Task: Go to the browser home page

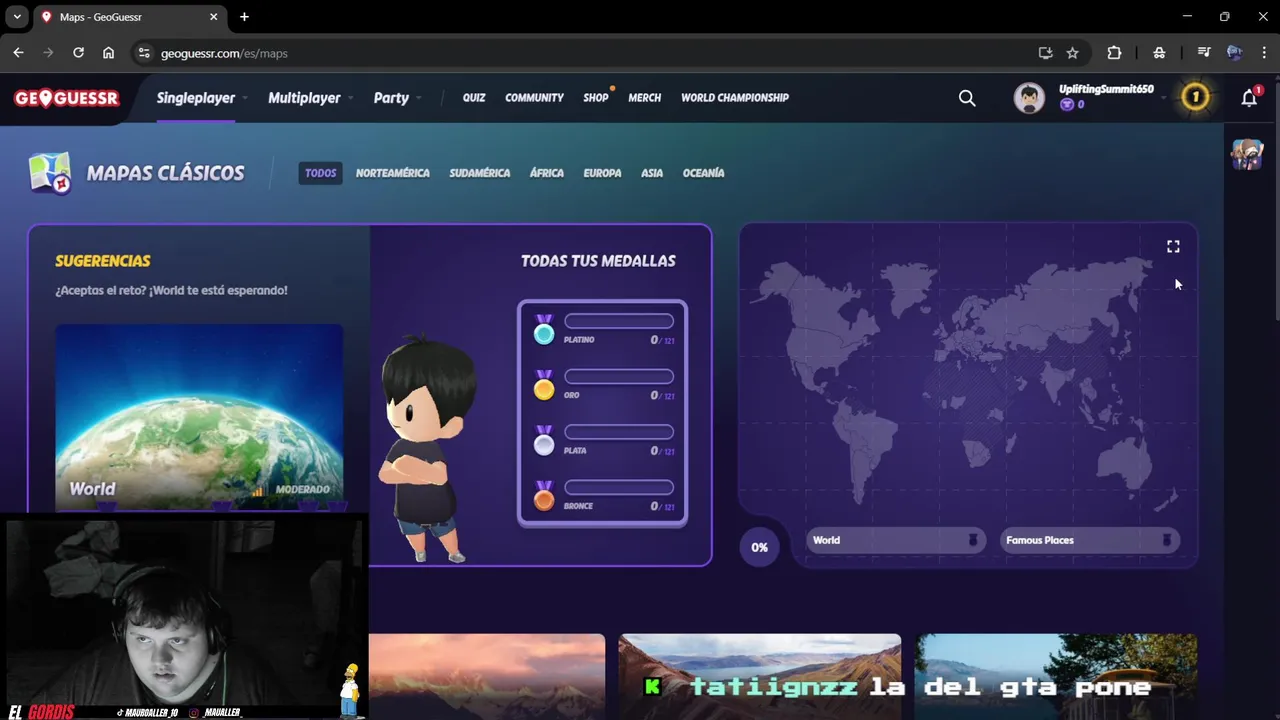Action: pyautogui.click(x=108, y=53)
